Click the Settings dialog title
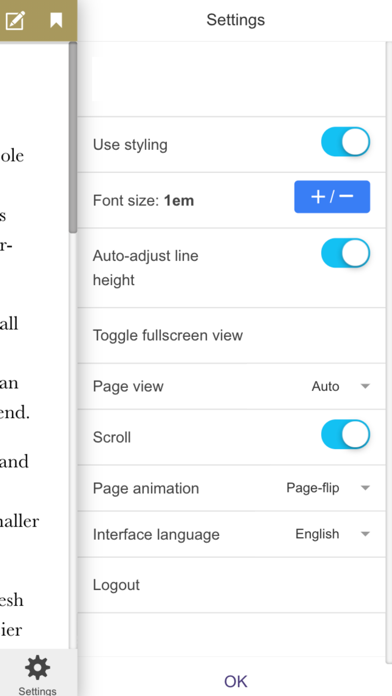This screenshot has width=392, height=696. tap(235, 20)
